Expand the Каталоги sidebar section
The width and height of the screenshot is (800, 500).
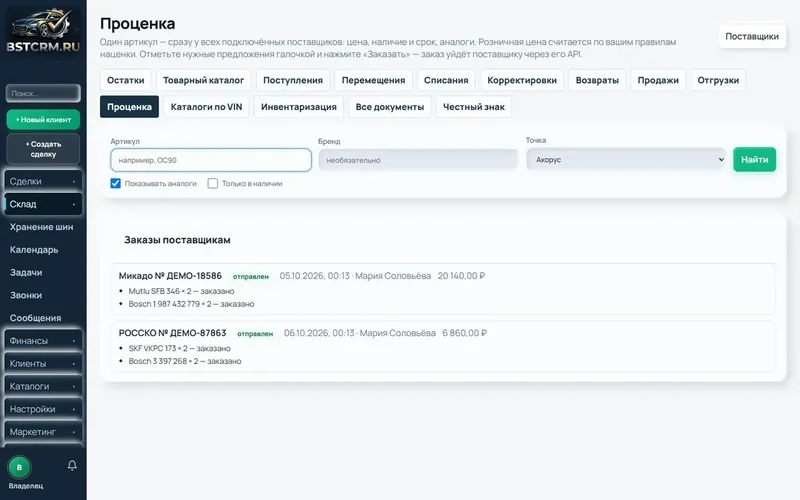coord(43,386)
